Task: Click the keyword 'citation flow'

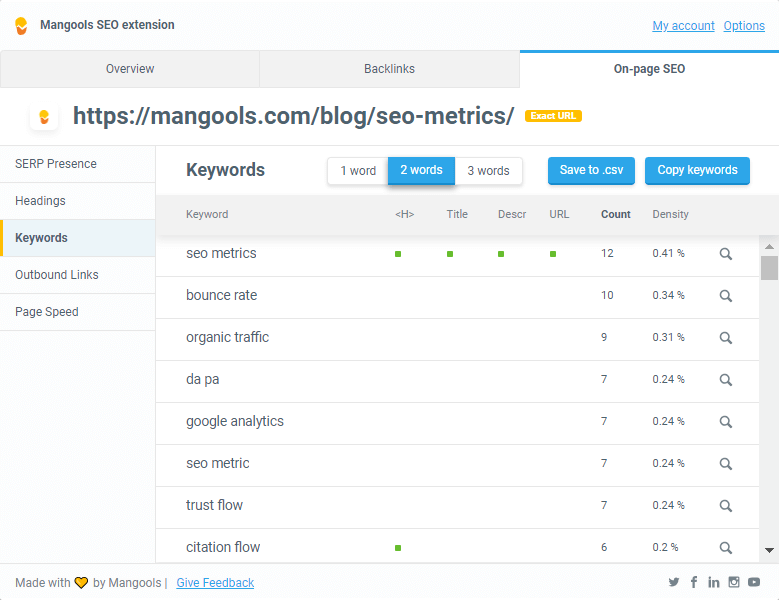Action: [223, 547]
